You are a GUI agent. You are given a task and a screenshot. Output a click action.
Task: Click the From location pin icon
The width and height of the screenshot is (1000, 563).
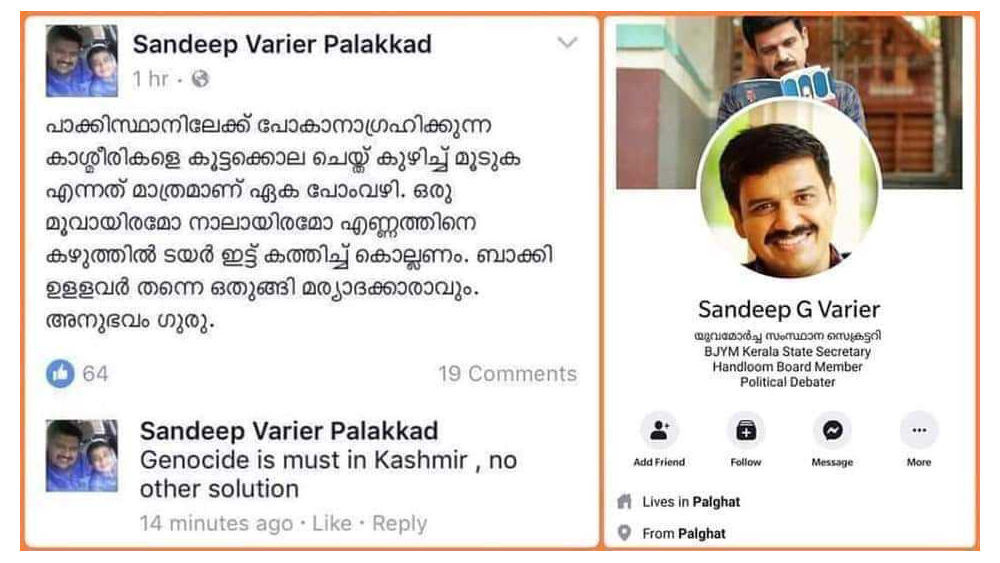(624, 533)
